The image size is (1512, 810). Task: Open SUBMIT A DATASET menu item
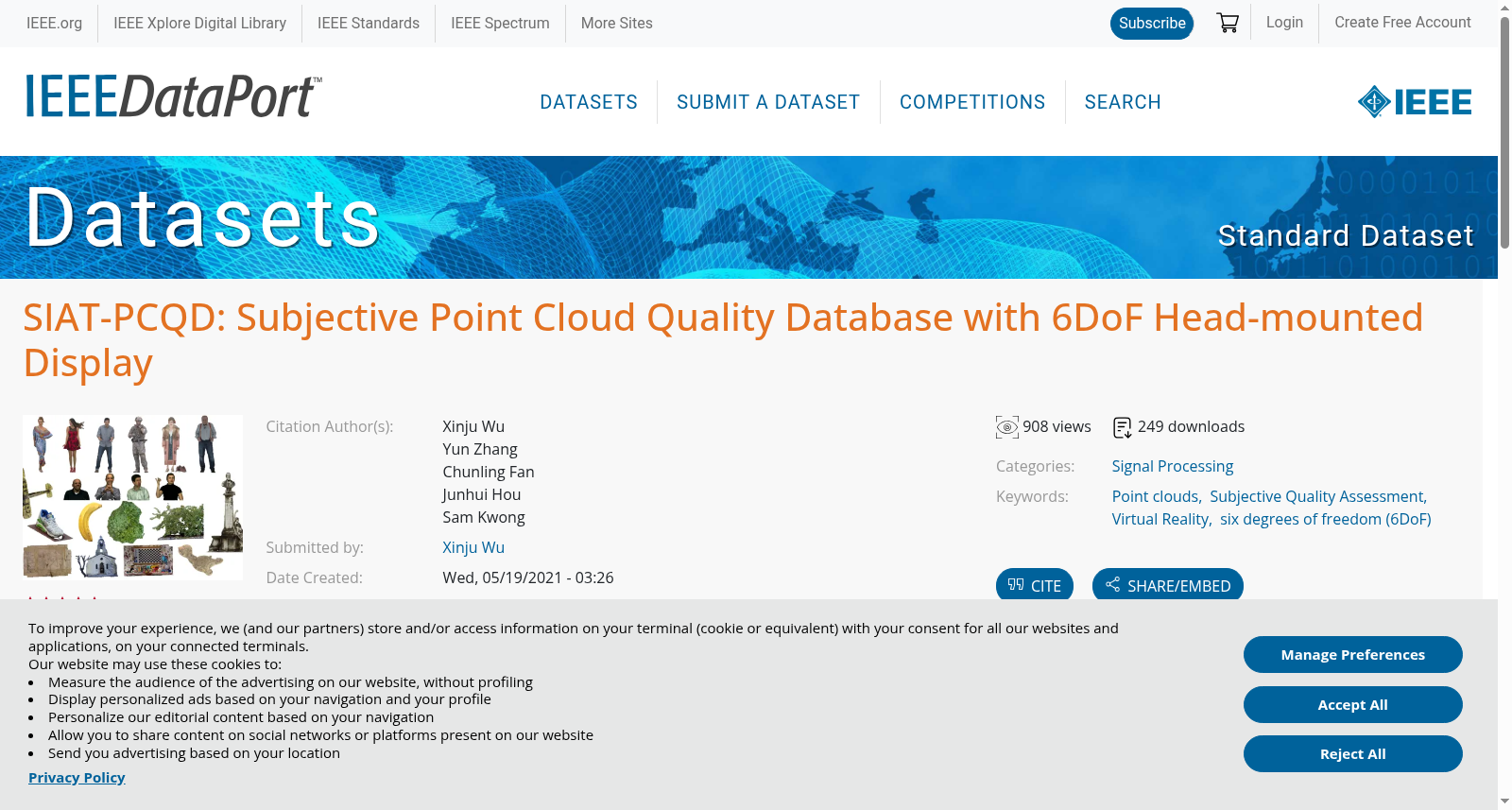[x=768, y=102]
